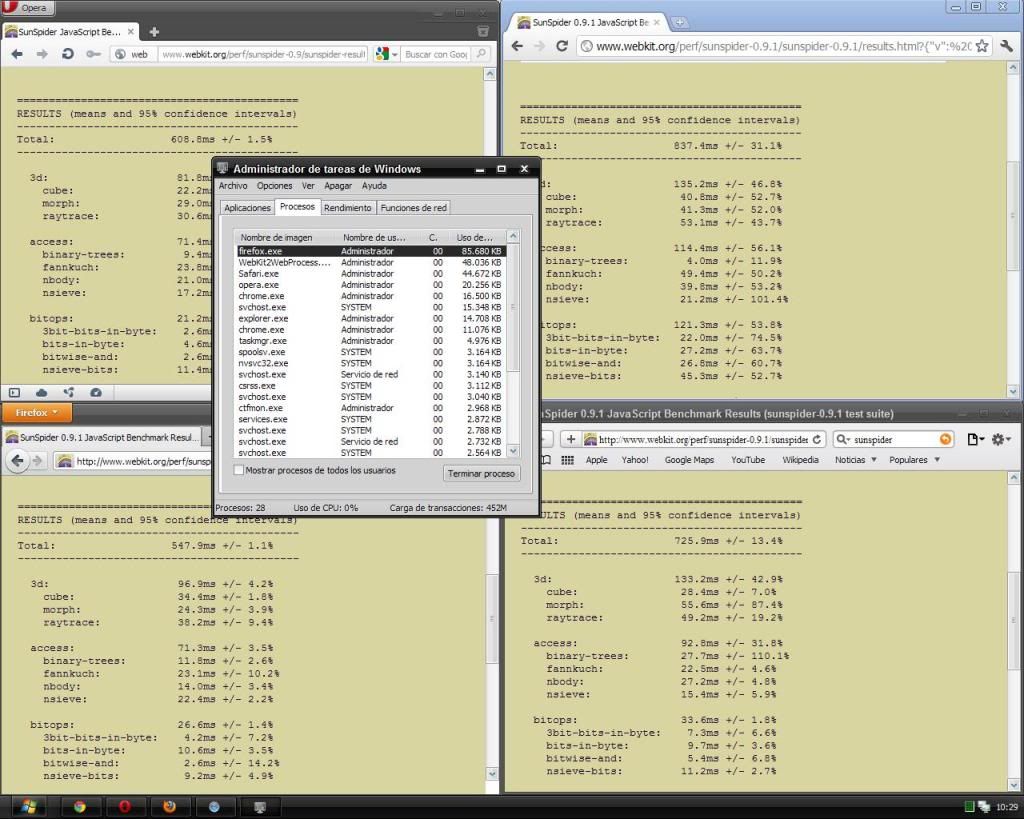Switch to Rendimiento tab in Task Manager
The image size is (1024, 819).
point(347,208)
